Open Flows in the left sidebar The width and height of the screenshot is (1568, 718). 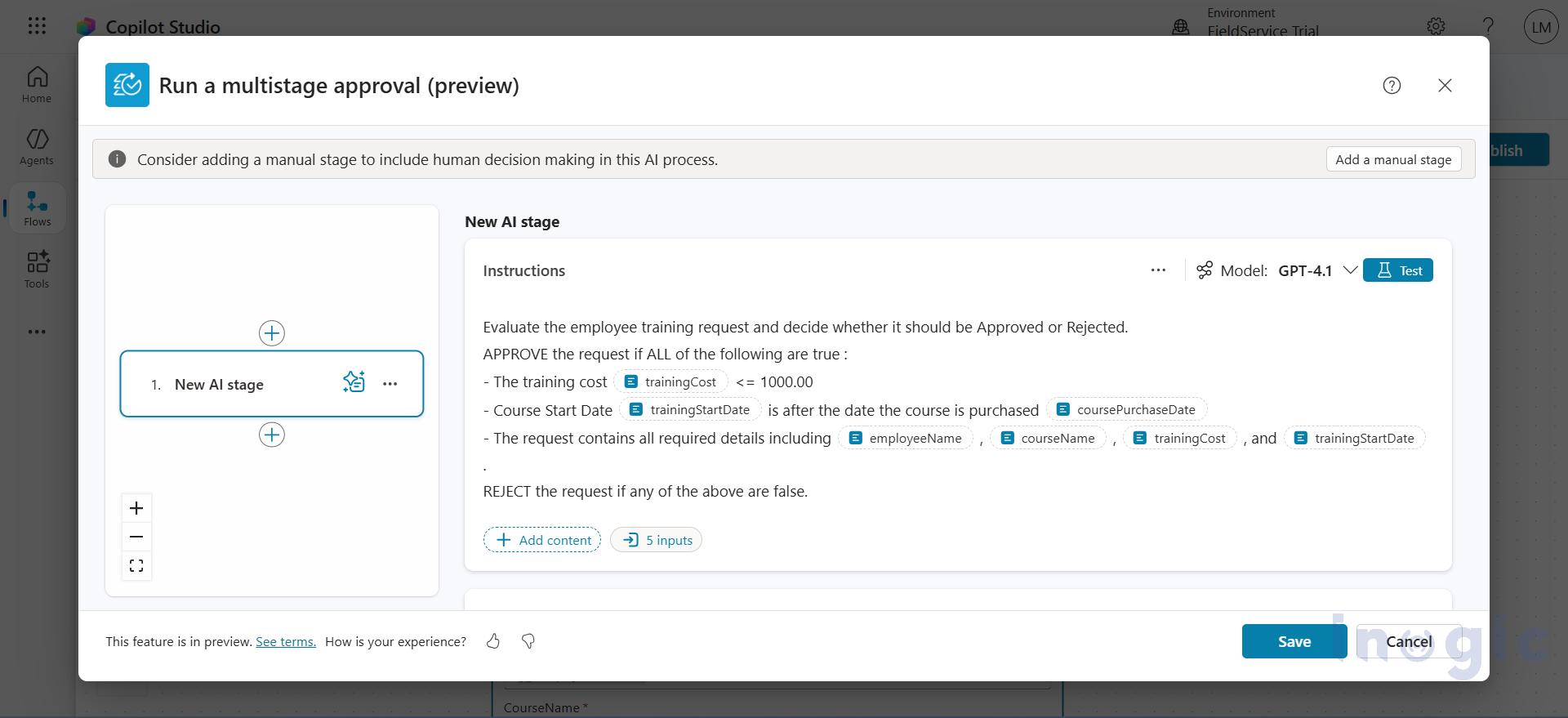point(37,208)
